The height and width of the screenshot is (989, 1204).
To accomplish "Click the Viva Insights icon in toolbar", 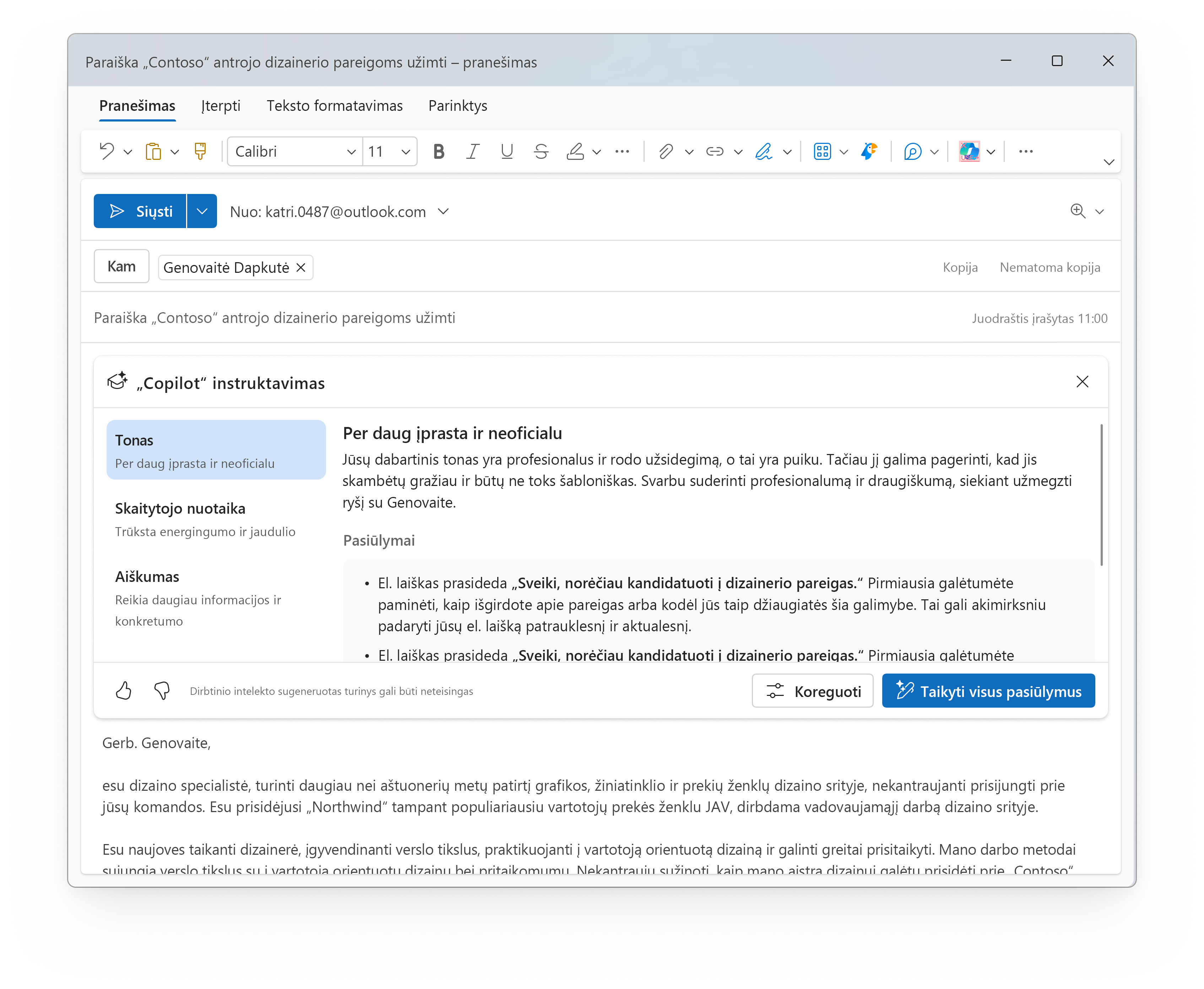I will tap(869, 152).
